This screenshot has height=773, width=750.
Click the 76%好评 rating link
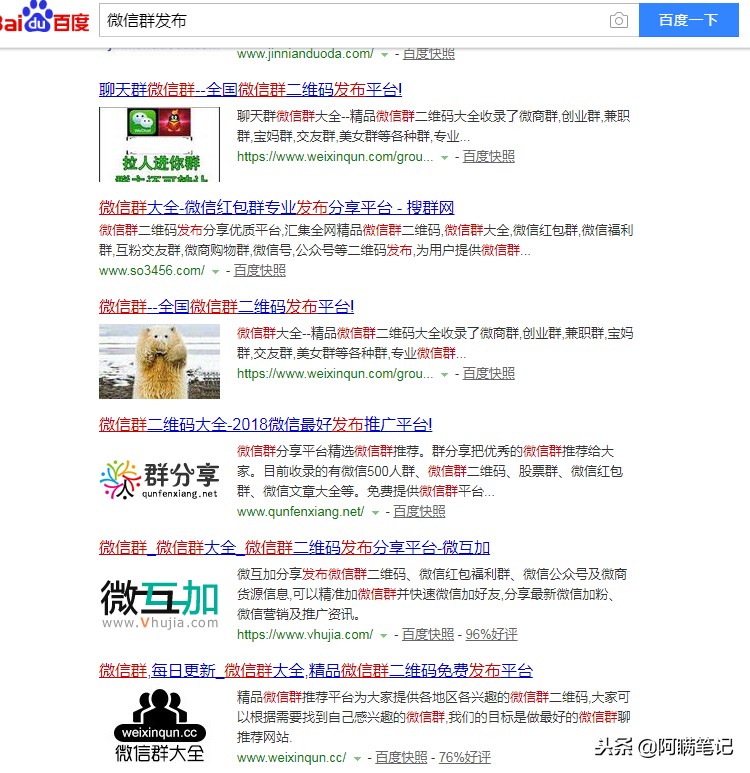point(464,757)
